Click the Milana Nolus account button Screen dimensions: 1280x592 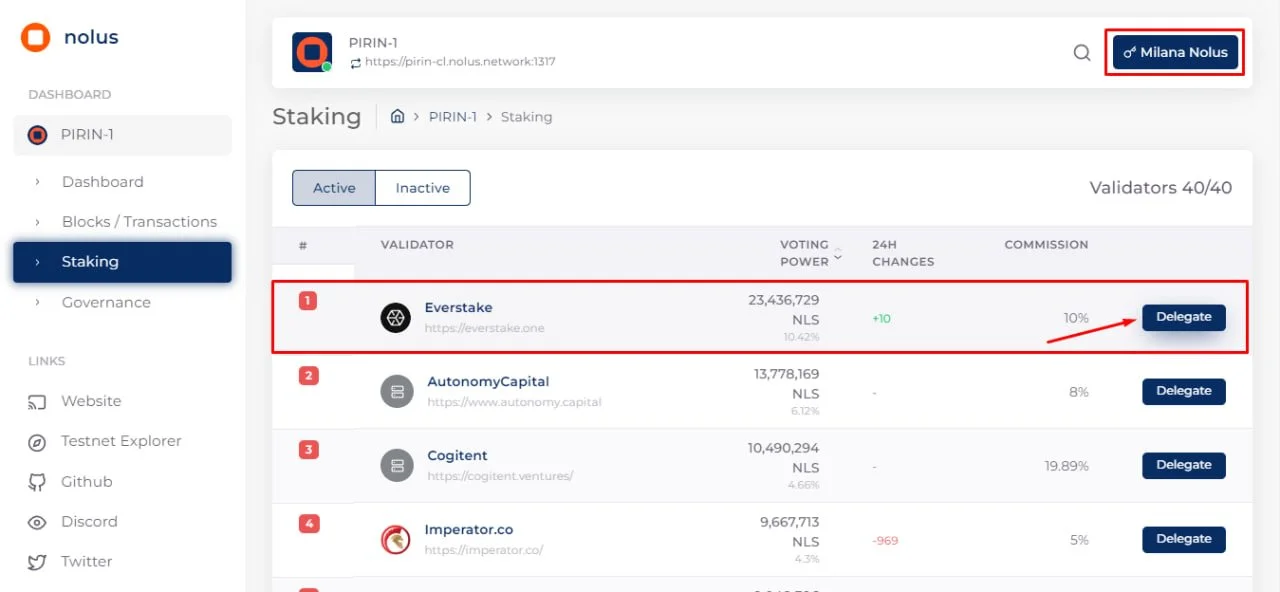click(1174, 52)
